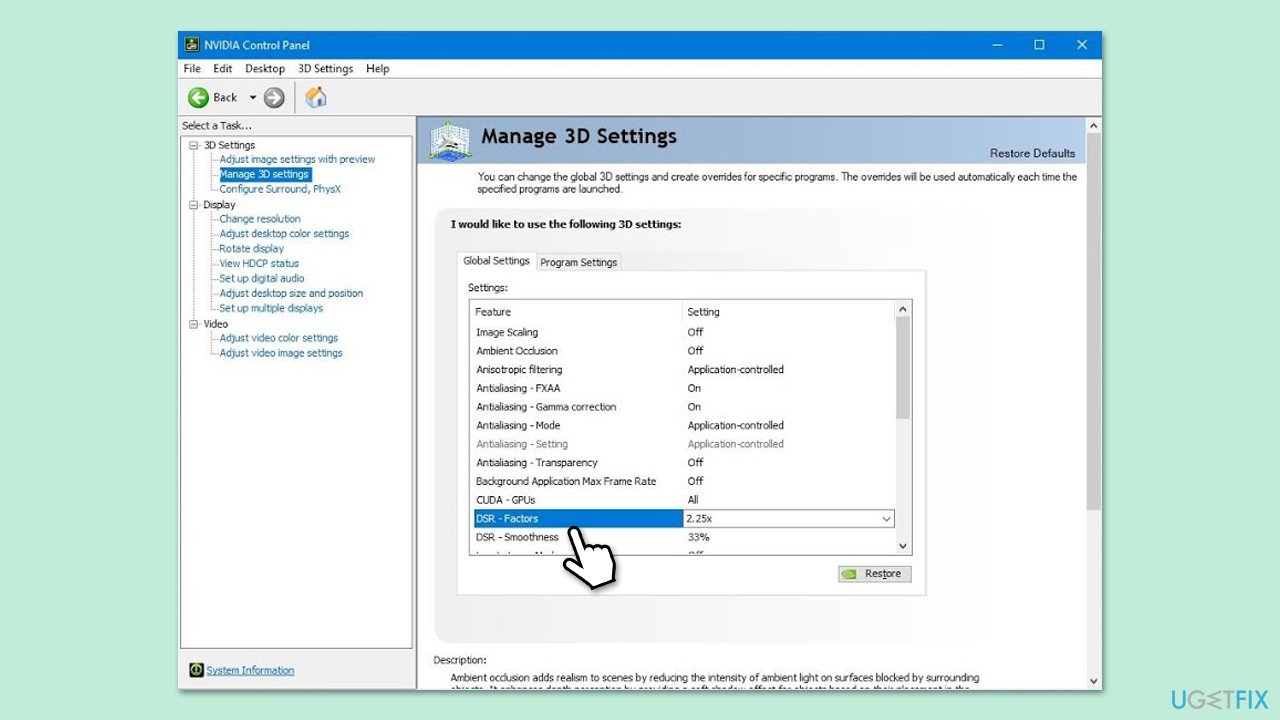Screen dimensions: 1280x720
Task: Select Change resolution in the task tree
Action: point(260,219)
